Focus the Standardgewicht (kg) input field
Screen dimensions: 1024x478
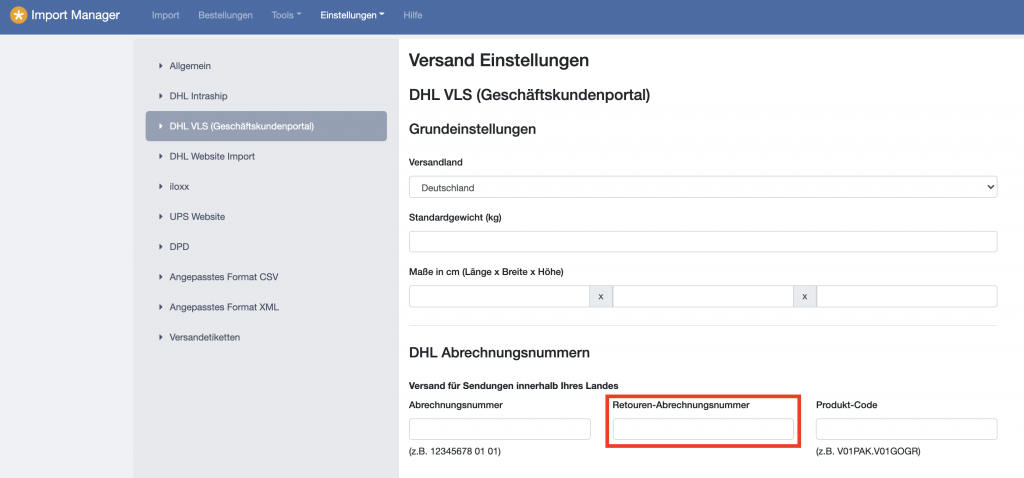pos(703,242)
